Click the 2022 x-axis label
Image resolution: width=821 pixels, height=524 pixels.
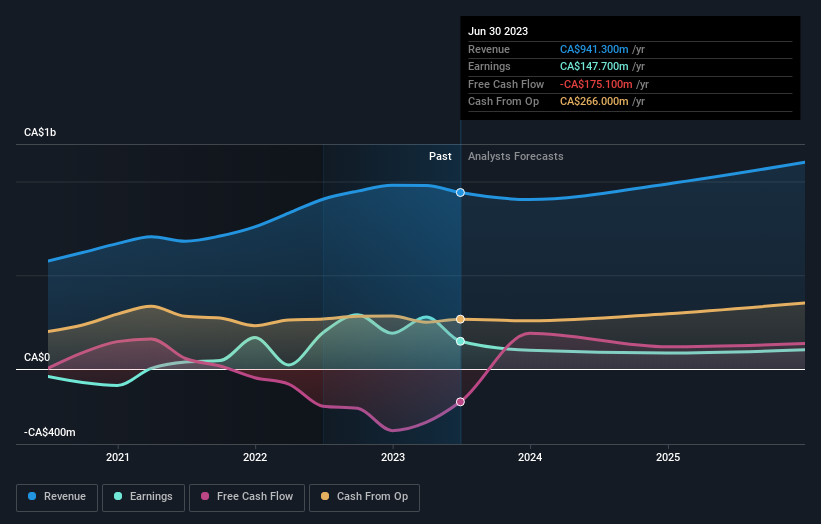click(255, 457)
